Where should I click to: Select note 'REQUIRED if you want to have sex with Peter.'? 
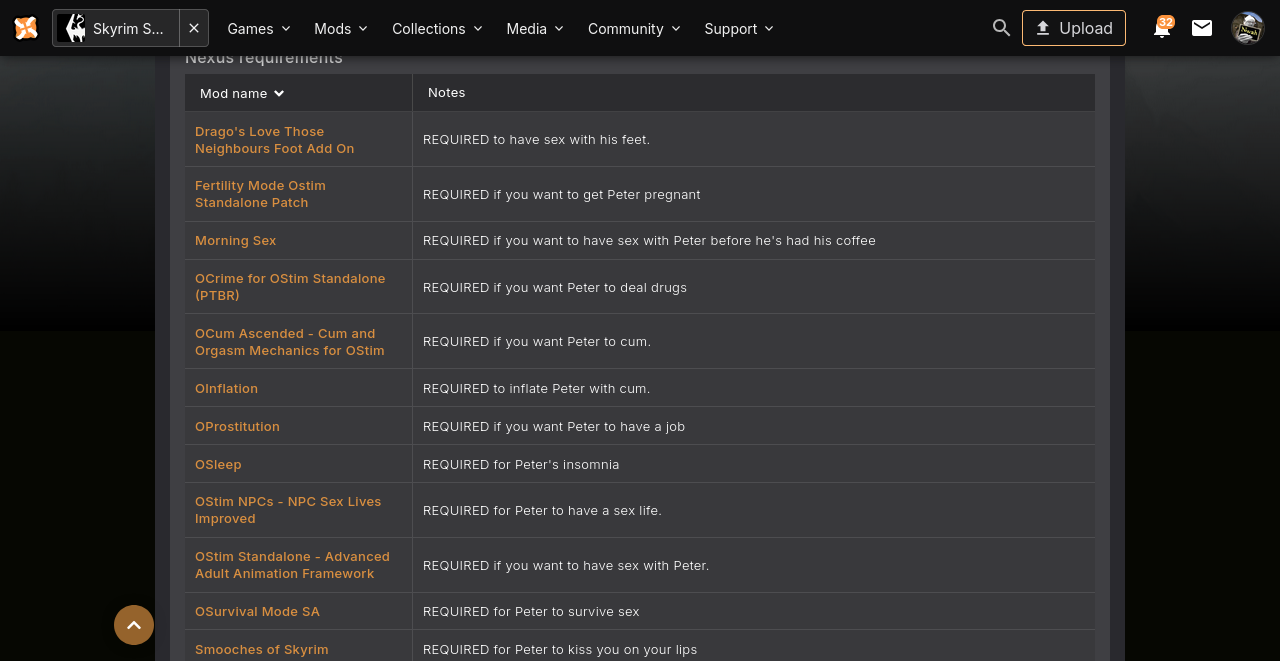click(566, 565)
